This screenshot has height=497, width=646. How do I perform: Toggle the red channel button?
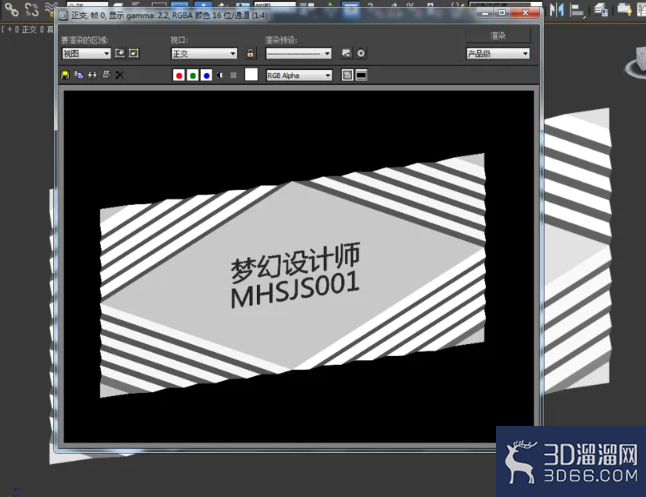click(179, 75)
